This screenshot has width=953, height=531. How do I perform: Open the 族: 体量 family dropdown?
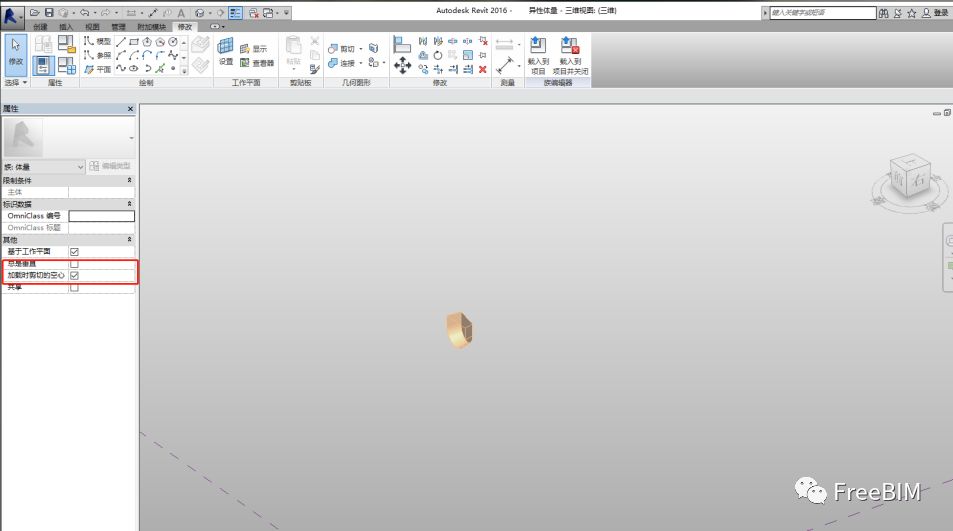click(43, 166)
